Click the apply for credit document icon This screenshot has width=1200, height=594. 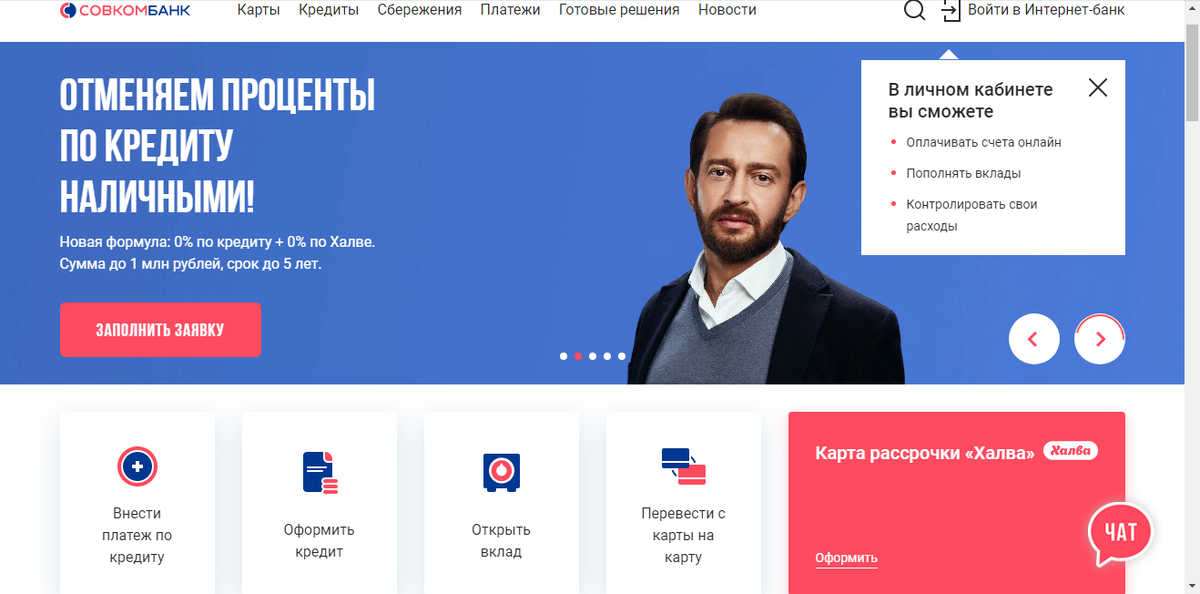320,472
